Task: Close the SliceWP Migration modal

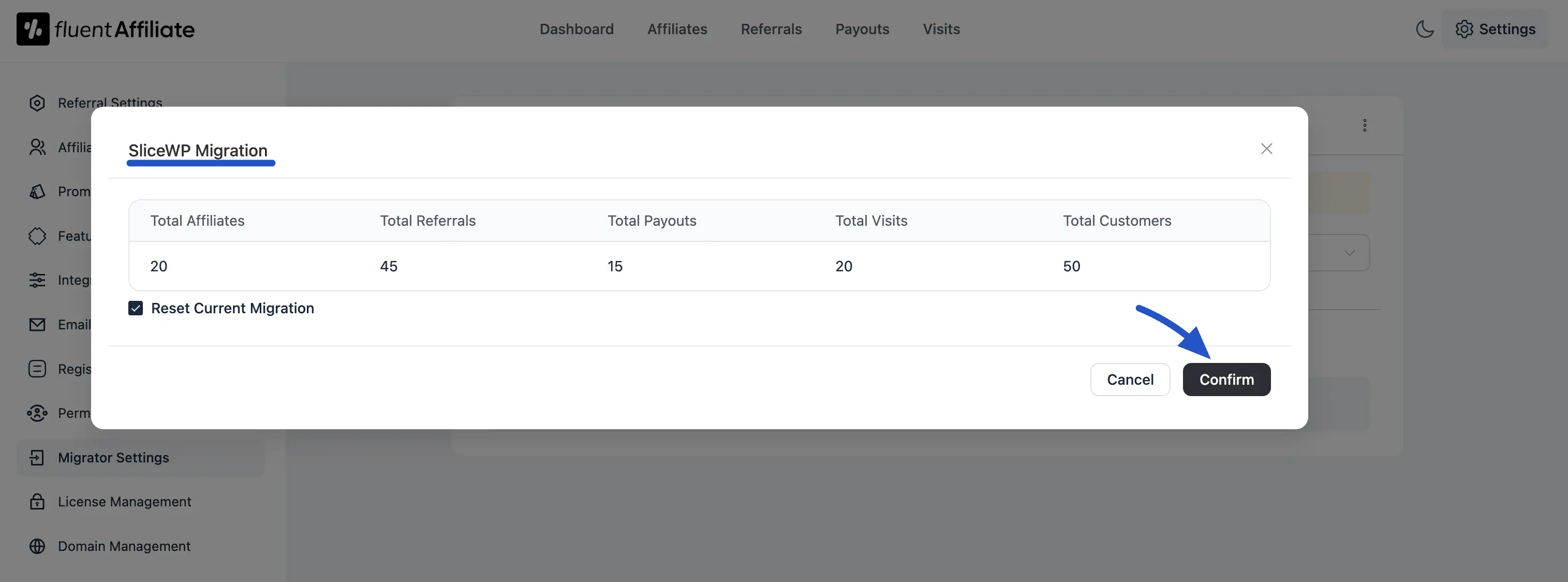Action: click(1267, 149)
